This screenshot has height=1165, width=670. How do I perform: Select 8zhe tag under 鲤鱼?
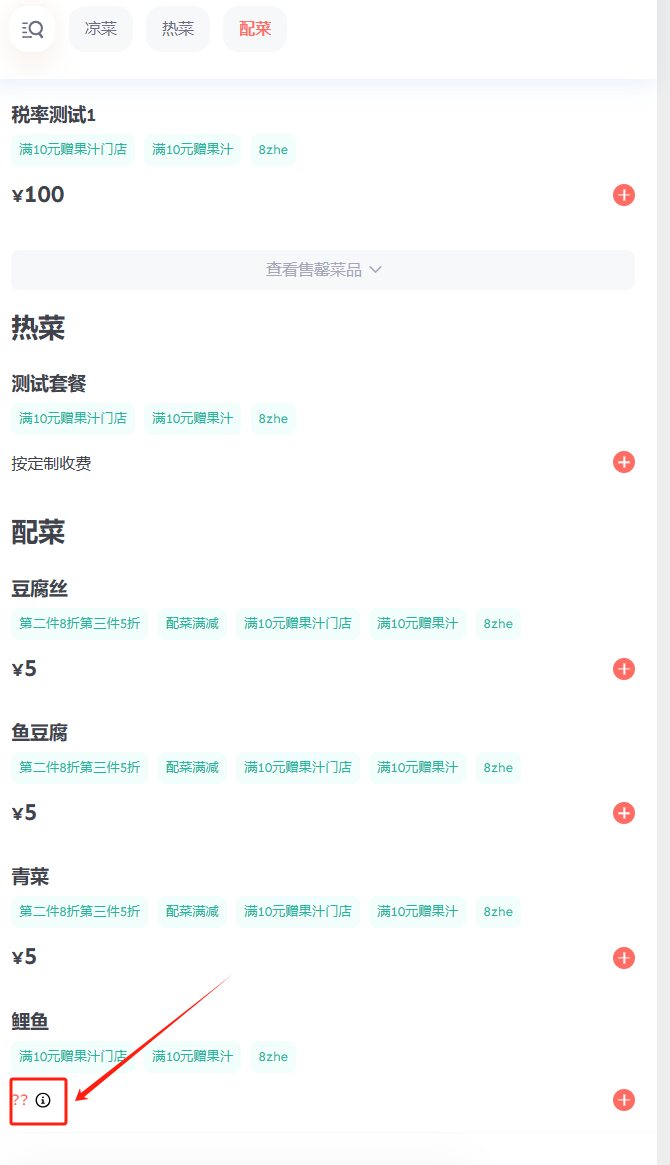pyautogui.click(x=273, y=1057)
